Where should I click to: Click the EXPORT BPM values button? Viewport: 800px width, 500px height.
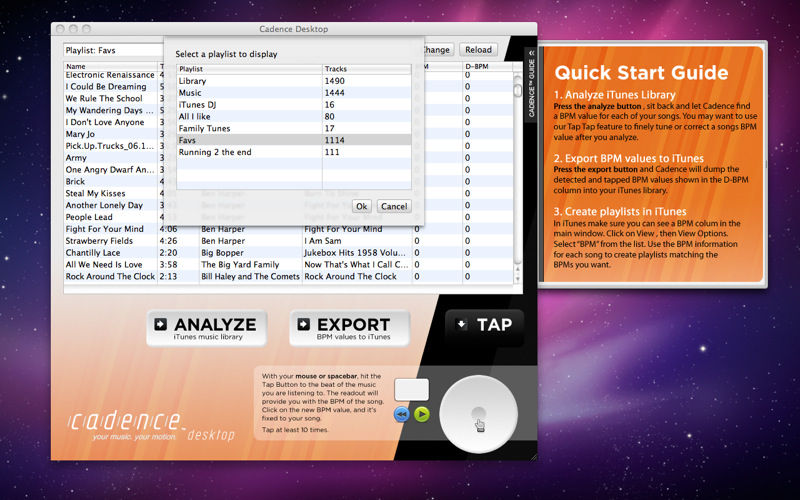(x=350, y=329)
